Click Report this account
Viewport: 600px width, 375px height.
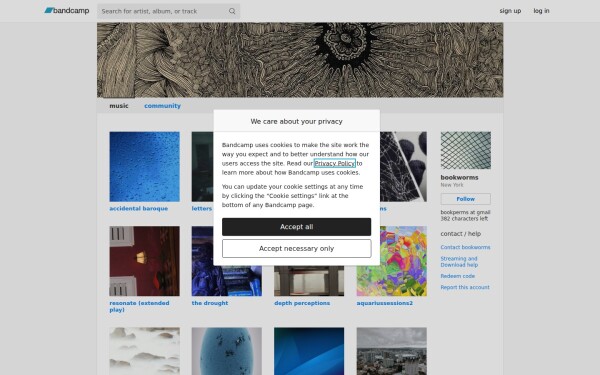pyautogui.click(x=465, y=287)
